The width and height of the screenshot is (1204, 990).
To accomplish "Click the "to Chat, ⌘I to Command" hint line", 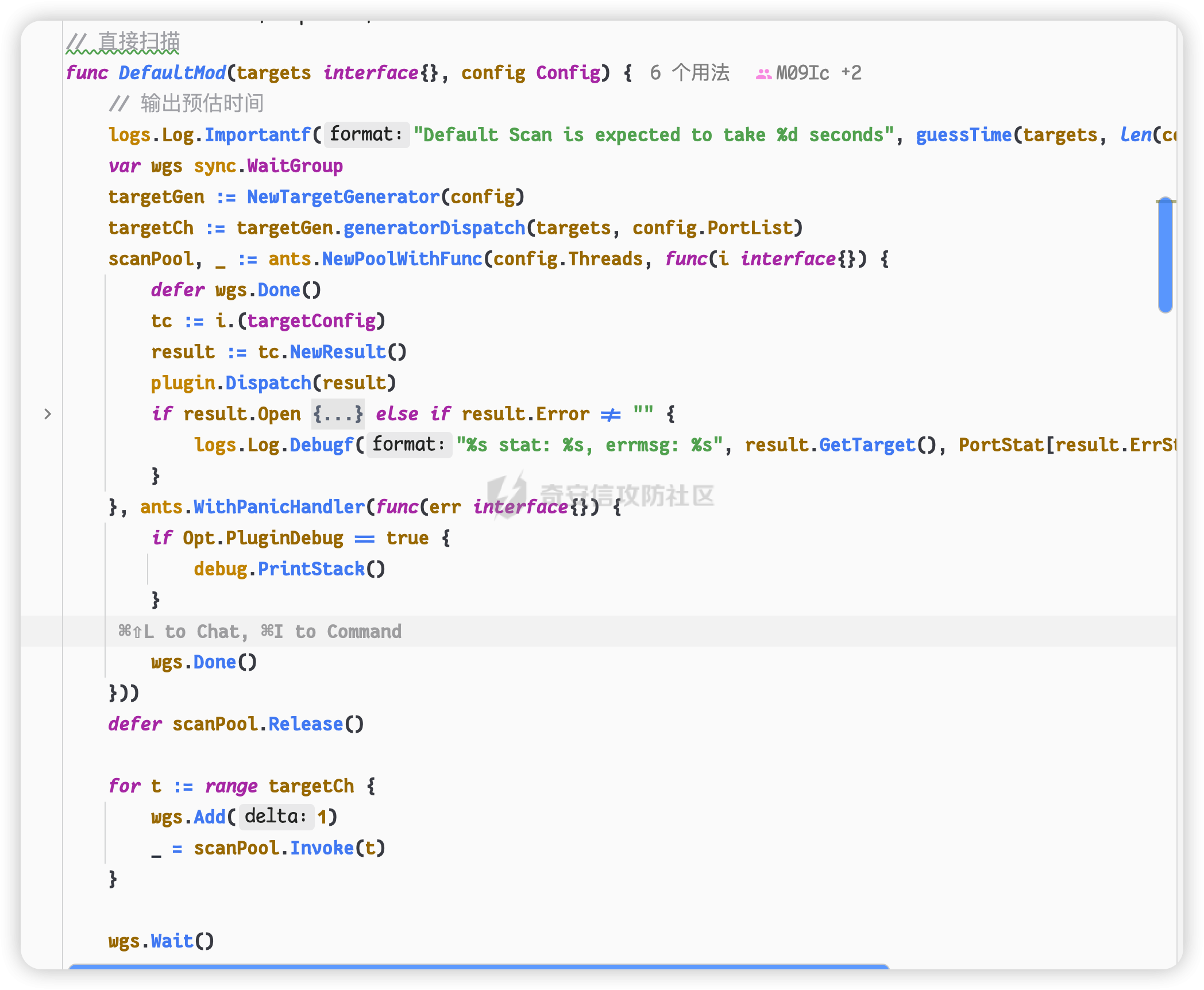I will 260,632.
